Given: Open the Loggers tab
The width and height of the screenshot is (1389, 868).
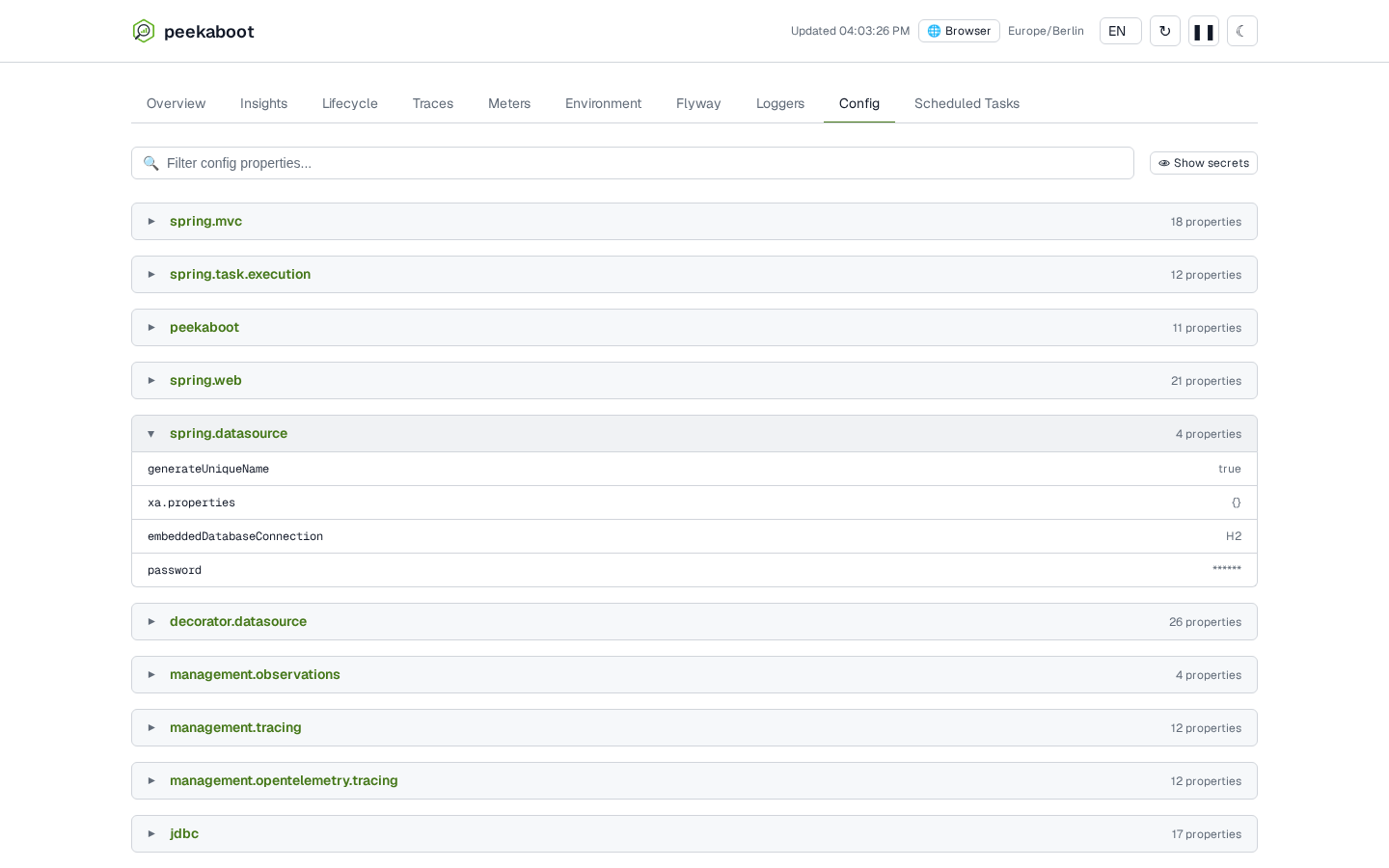Looking at the screenshot, I should (x=780, y=103).
